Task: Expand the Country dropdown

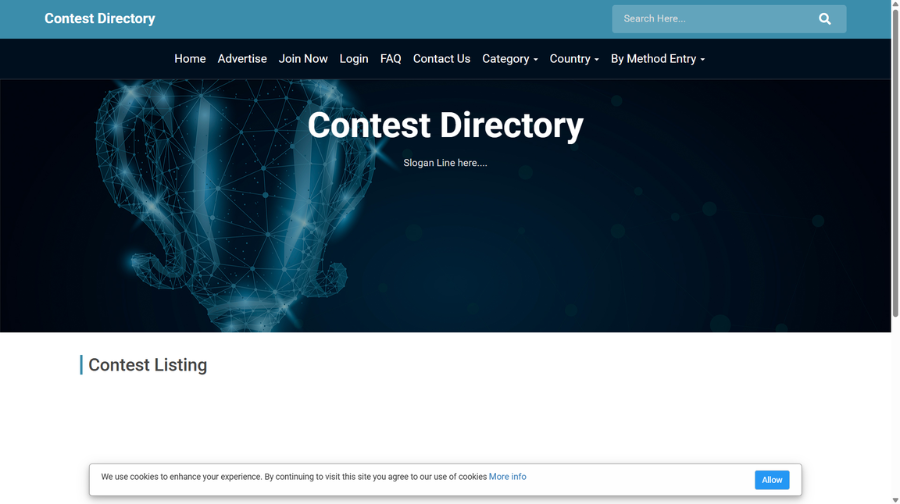Action: pos(574,59)
